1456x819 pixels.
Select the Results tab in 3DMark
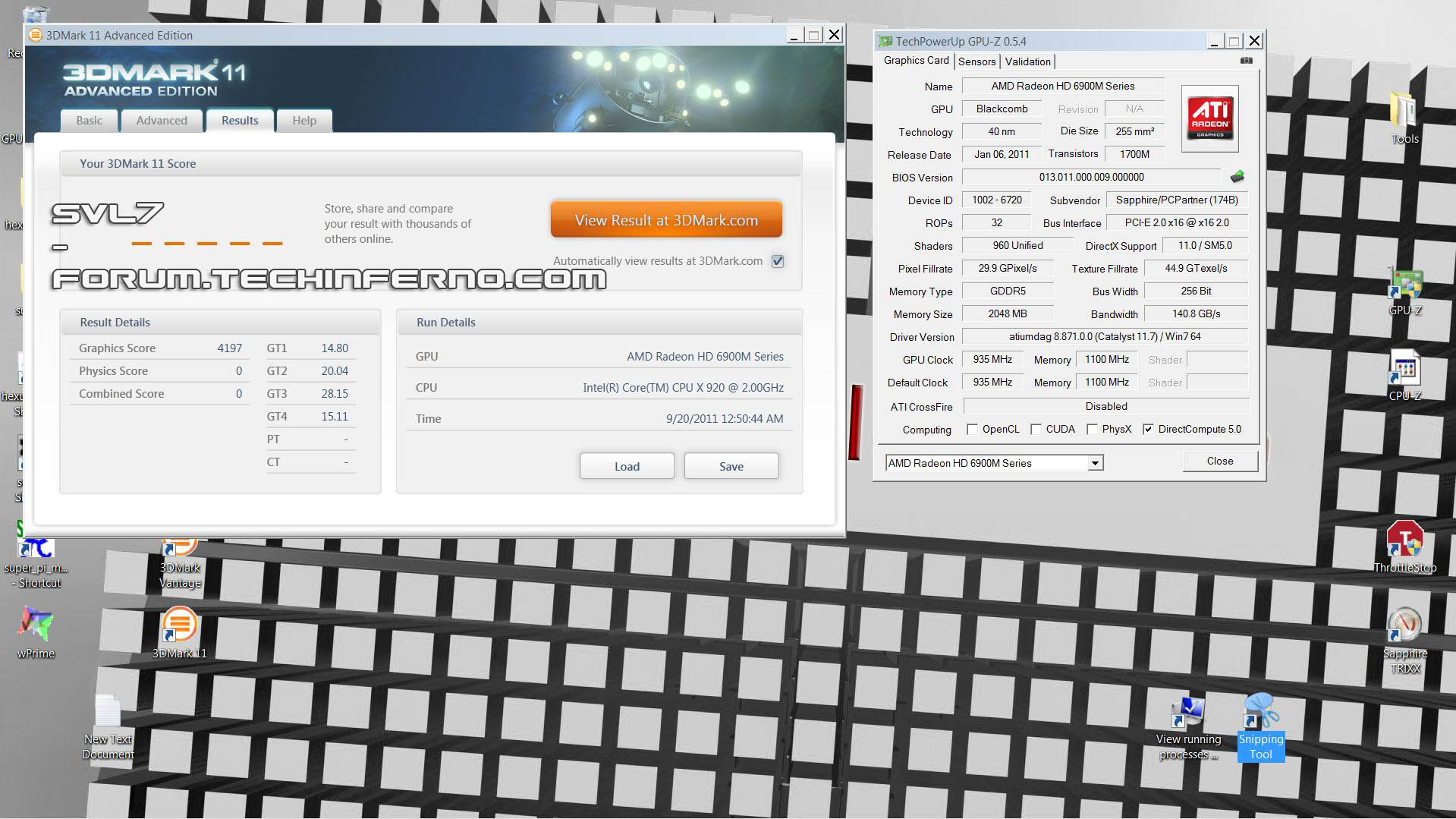pos(240,121)
